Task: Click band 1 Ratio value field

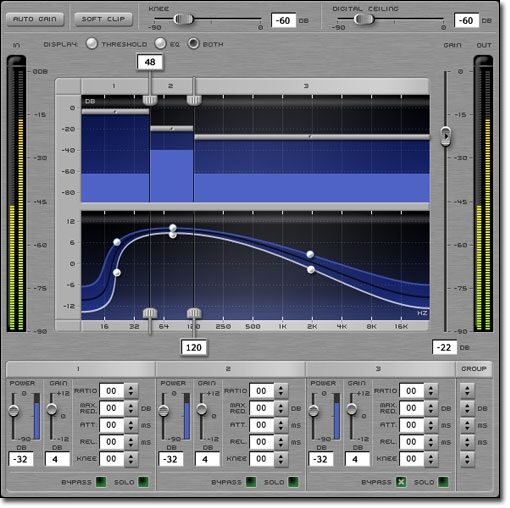Action: coord(112,391)
